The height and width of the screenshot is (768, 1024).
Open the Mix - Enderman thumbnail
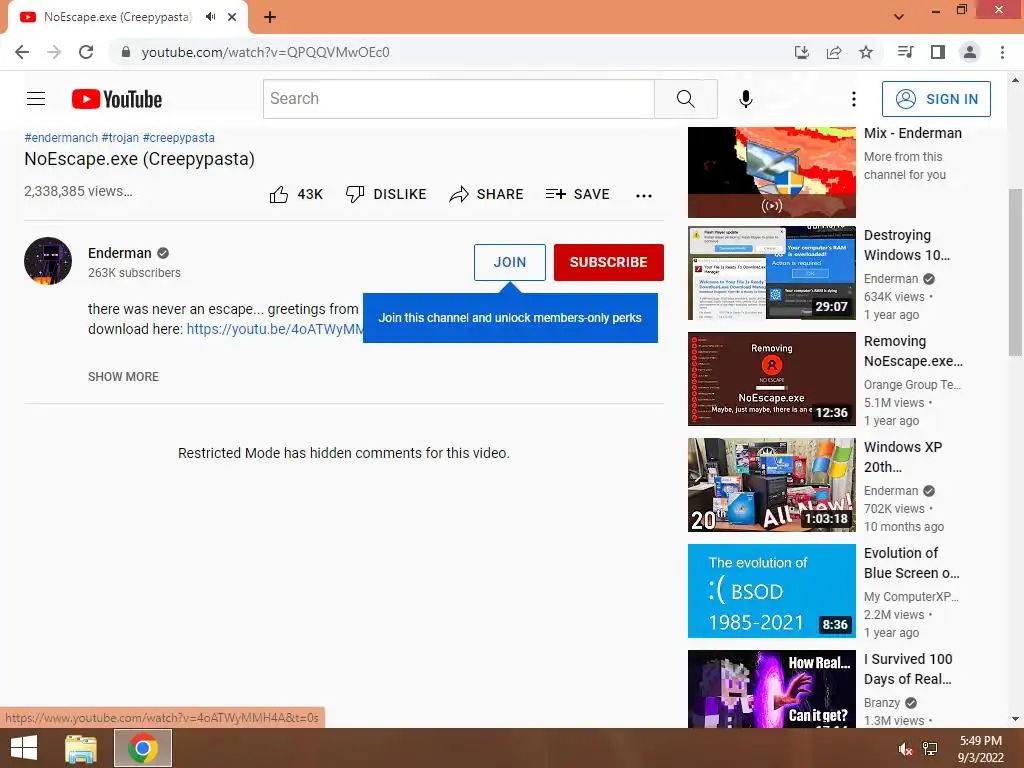[x=772, y=172]
